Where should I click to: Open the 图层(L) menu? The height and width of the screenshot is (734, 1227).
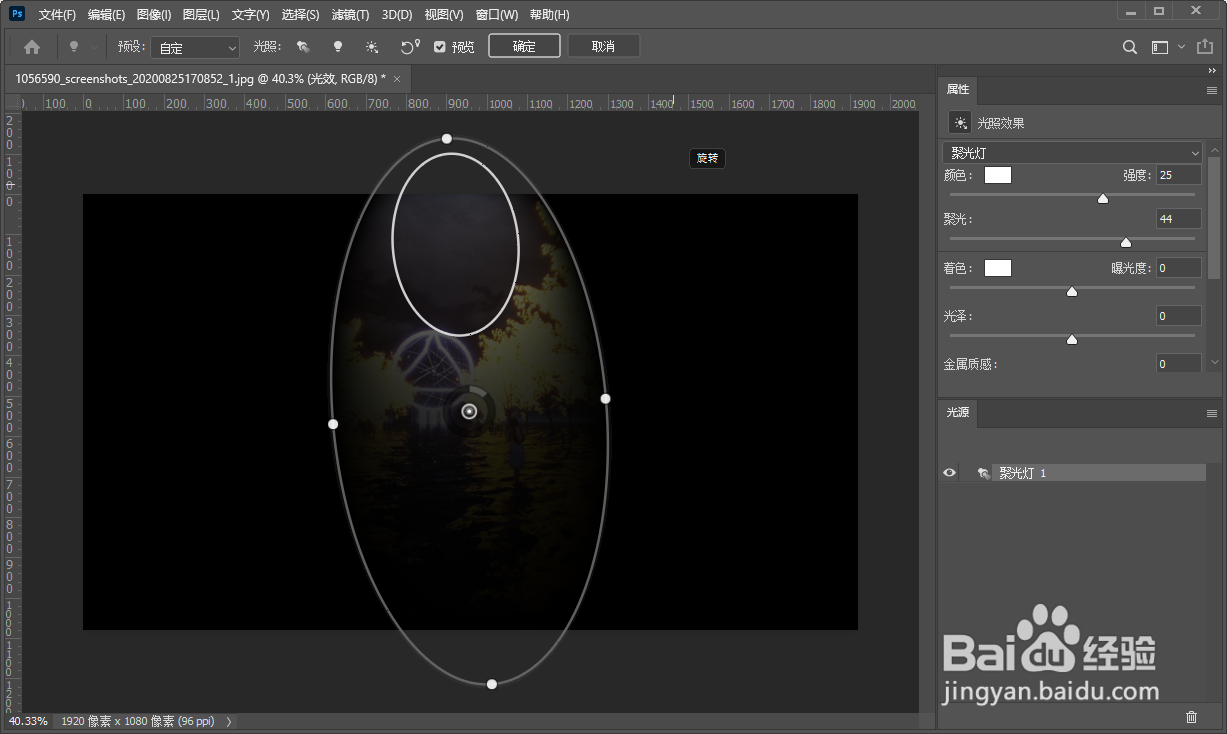201,15
